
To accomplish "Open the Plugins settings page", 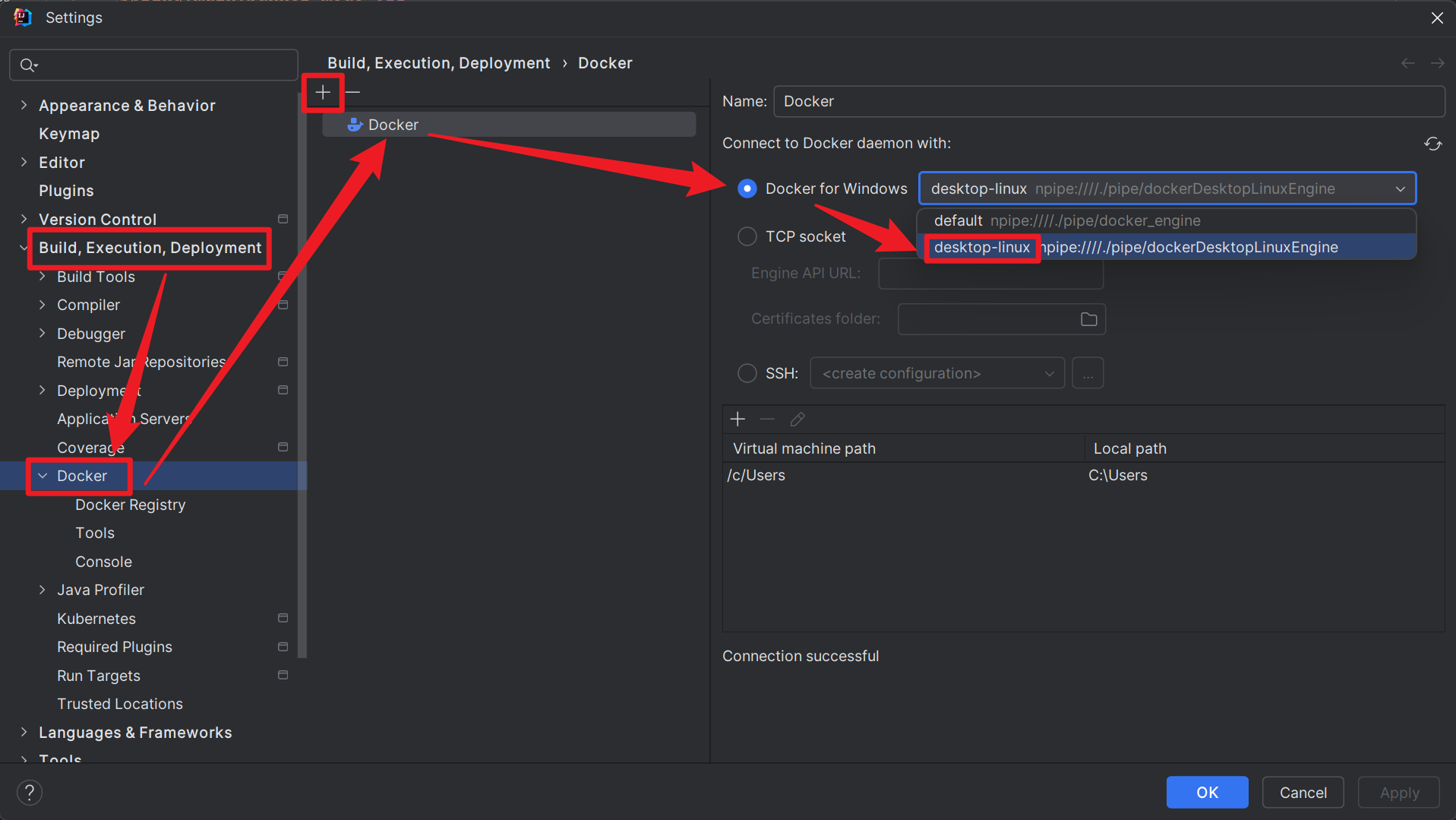I will click(66, 191).
